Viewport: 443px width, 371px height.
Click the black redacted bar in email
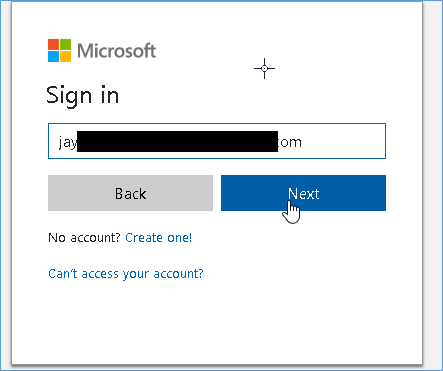[x=177, y=141]
